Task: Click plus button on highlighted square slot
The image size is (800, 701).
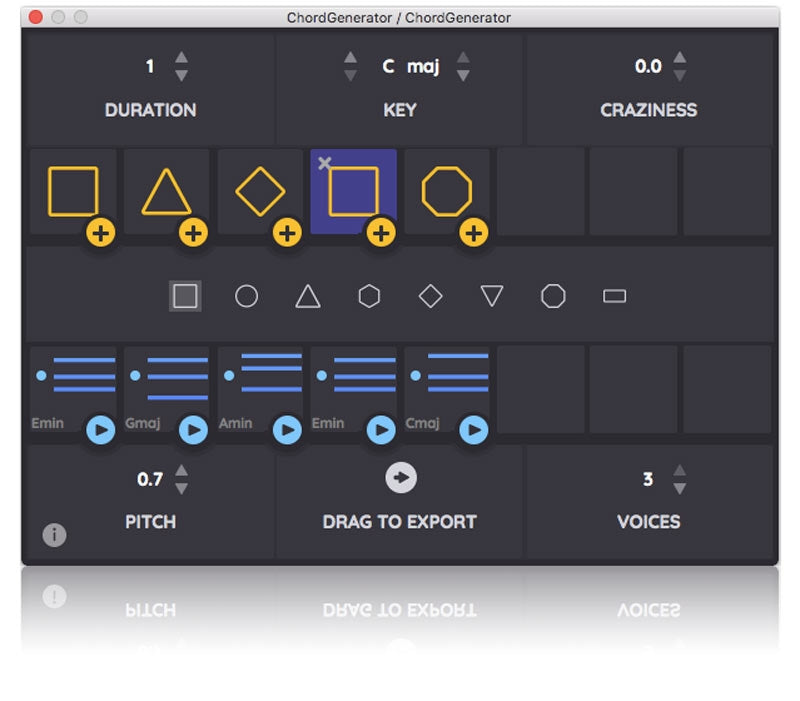Action: [x=381, y=233]
